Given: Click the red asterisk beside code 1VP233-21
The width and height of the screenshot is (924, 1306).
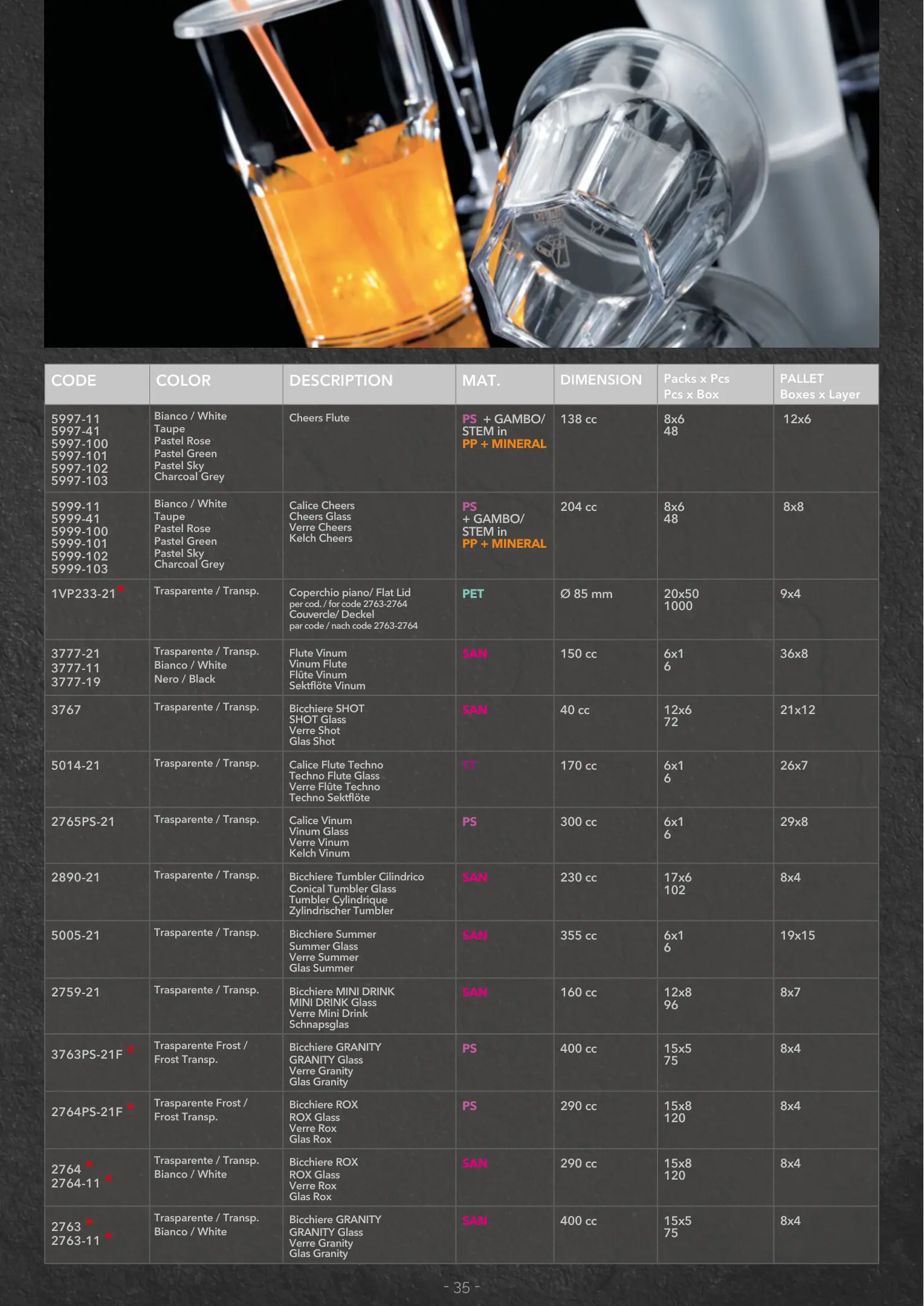Looking at the screenshot, I should click(121, 589).
